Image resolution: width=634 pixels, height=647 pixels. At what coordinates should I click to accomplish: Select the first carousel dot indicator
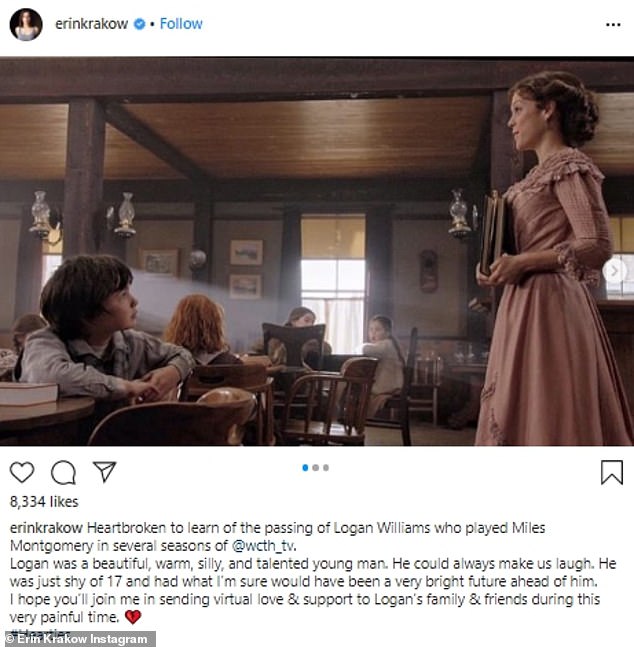click(305, 468)
